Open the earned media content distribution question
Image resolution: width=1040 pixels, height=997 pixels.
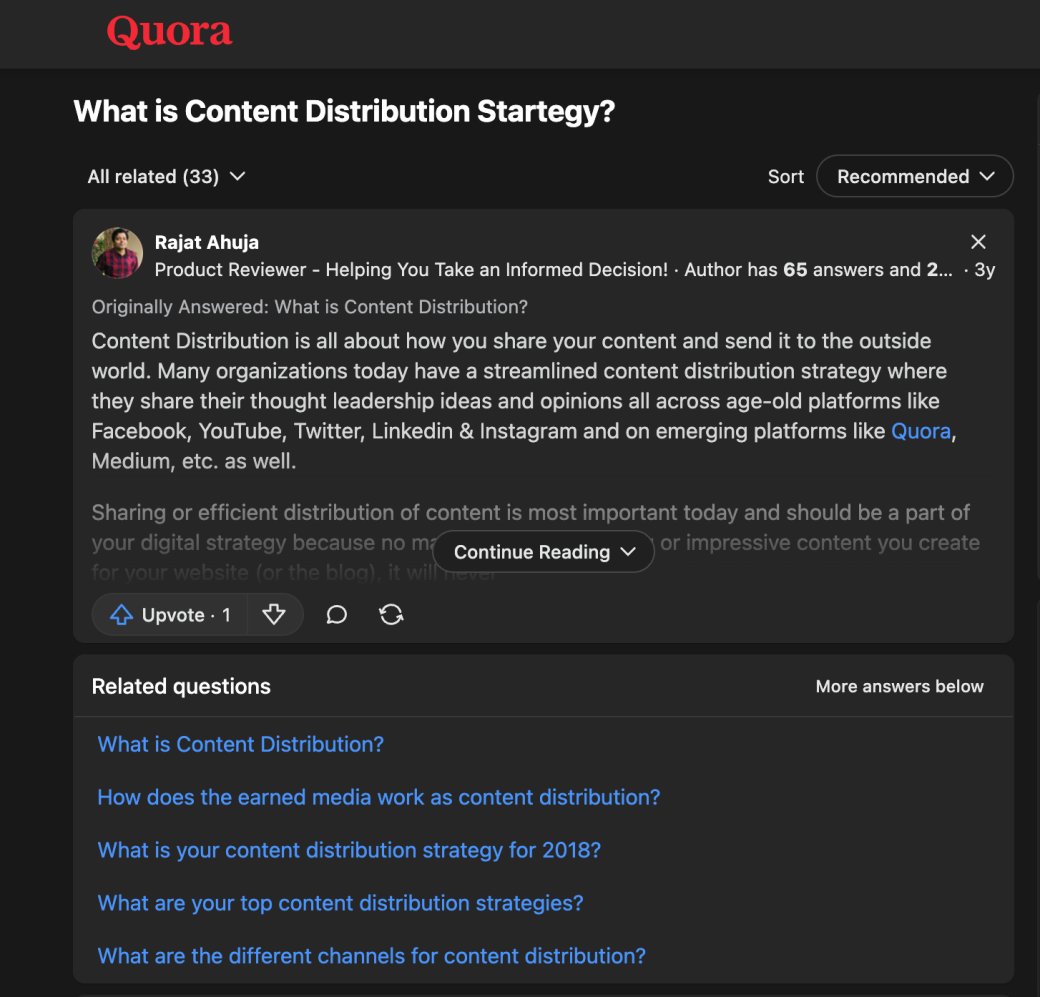click(x=378, y=797)
